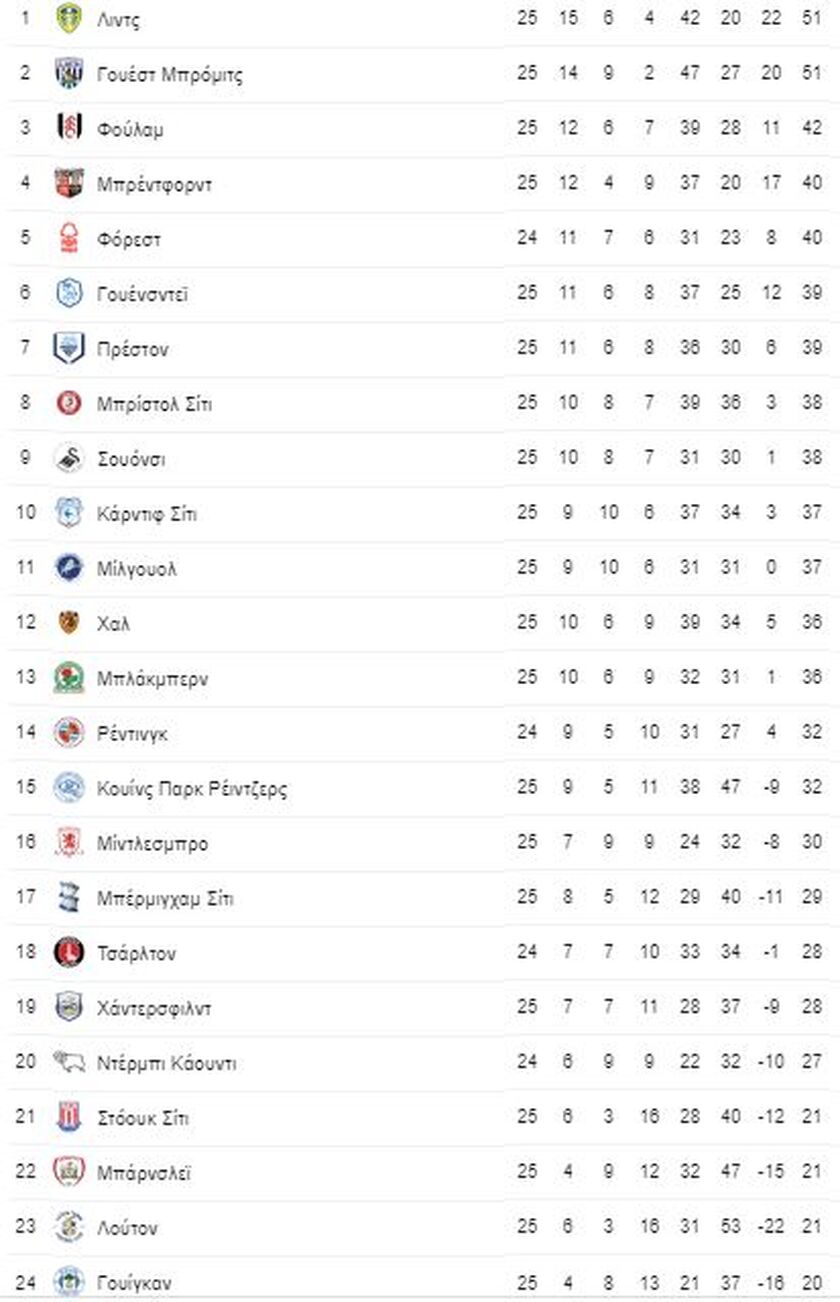Click the Derby County ram logo
The image size is (840, 1302).
click(x=69, y=1062)
